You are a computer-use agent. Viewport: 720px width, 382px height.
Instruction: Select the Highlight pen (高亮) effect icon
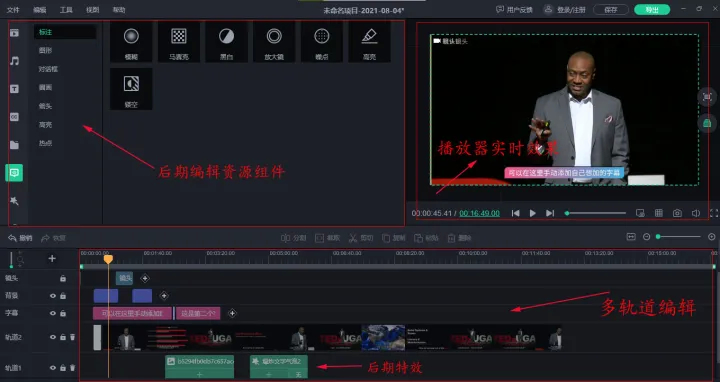coord(370,42)
